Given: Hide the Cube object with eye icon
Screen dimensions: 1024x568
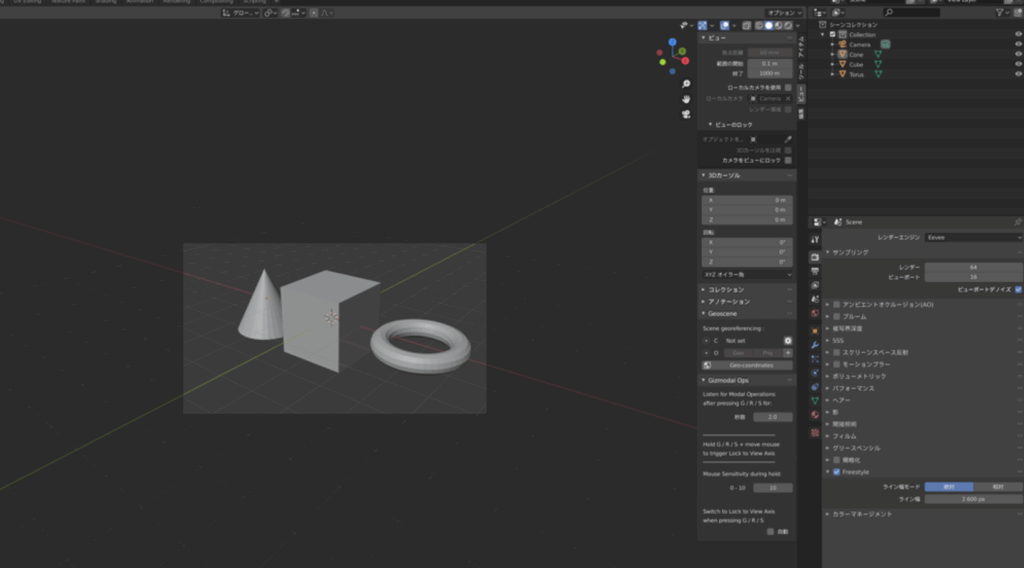Looking at the screenshot, I should (1017, 64).
